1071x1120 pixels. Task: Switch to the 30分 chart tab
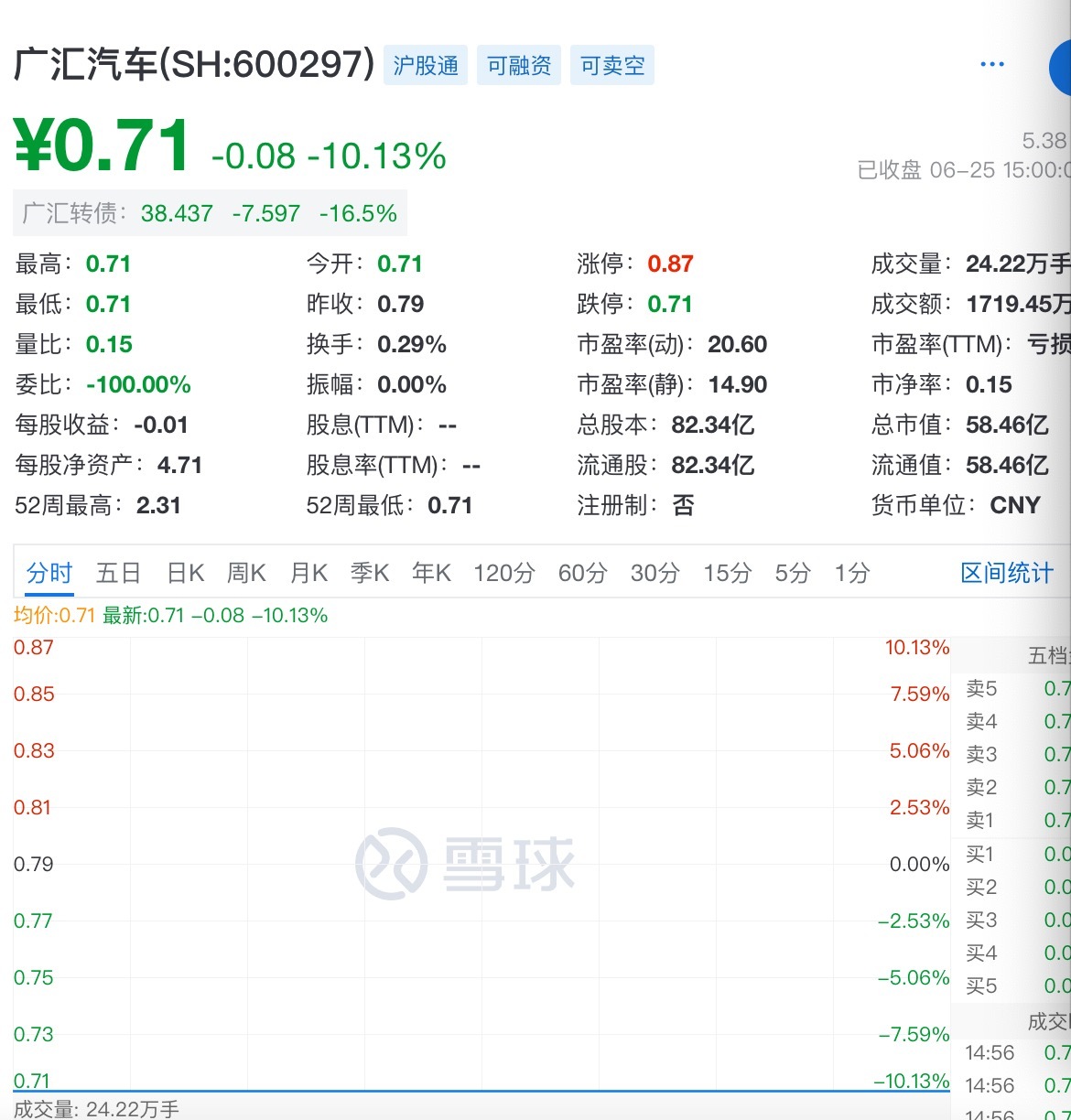pos(655,574)
